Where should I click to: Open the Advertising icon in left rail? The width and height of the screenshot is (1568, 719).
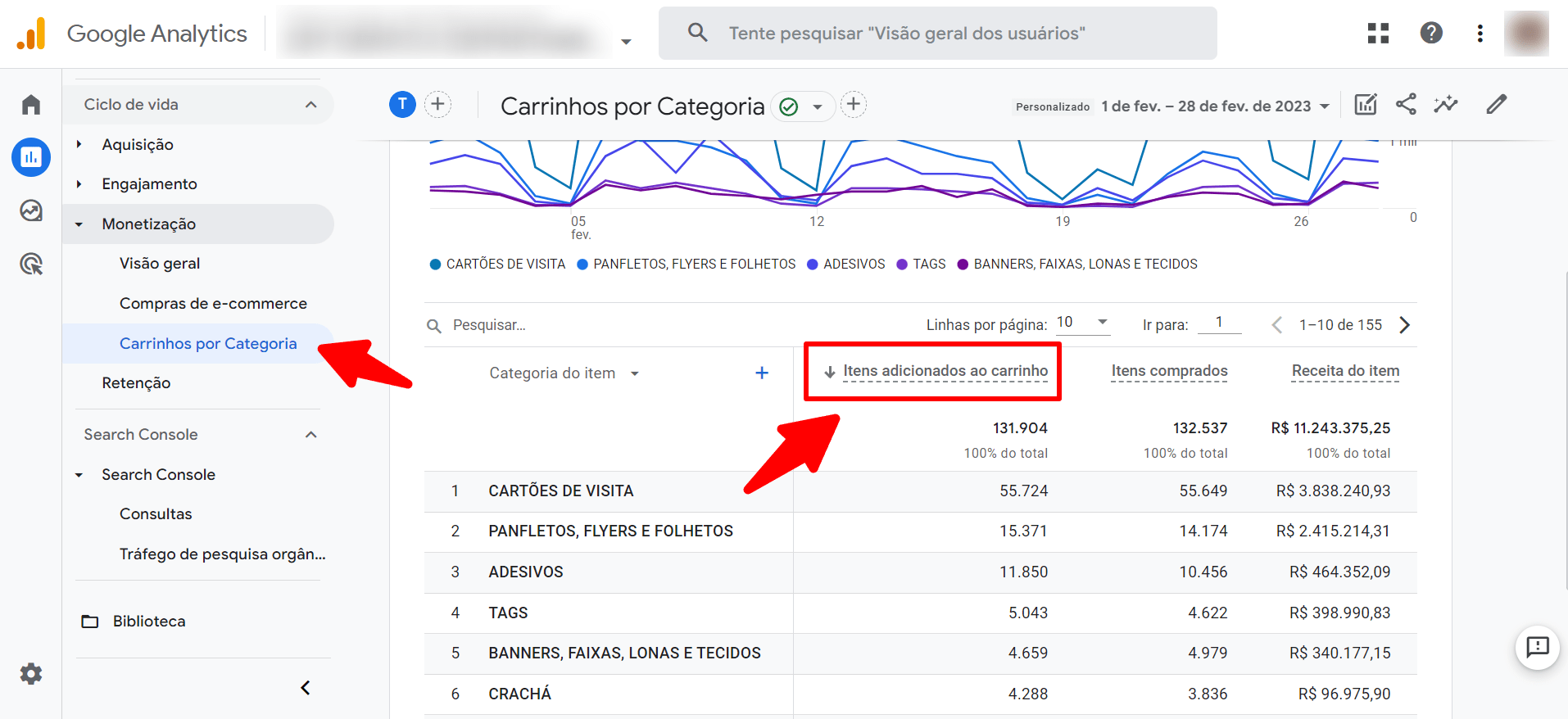pos(31,264)
